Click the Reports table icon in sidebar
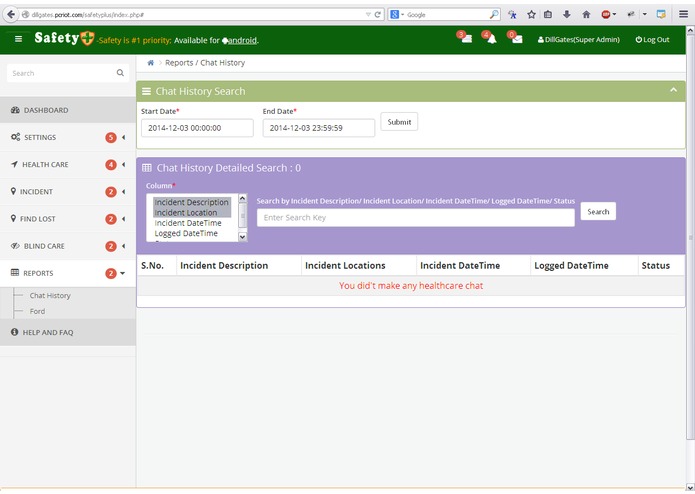This screenshot has height=494, width=695. 15,272
